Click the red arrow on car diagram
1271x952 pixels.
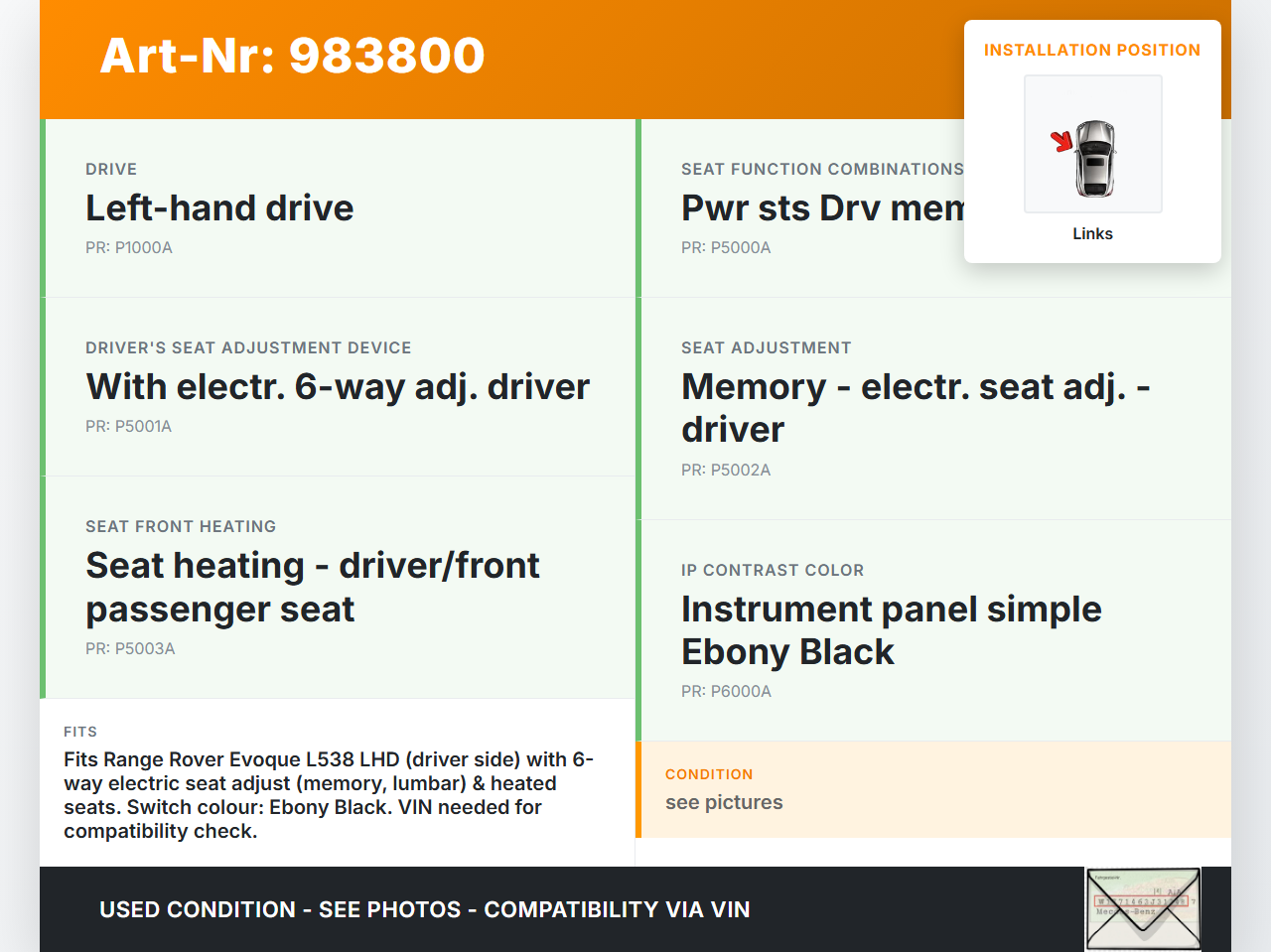pos(1062,141)
